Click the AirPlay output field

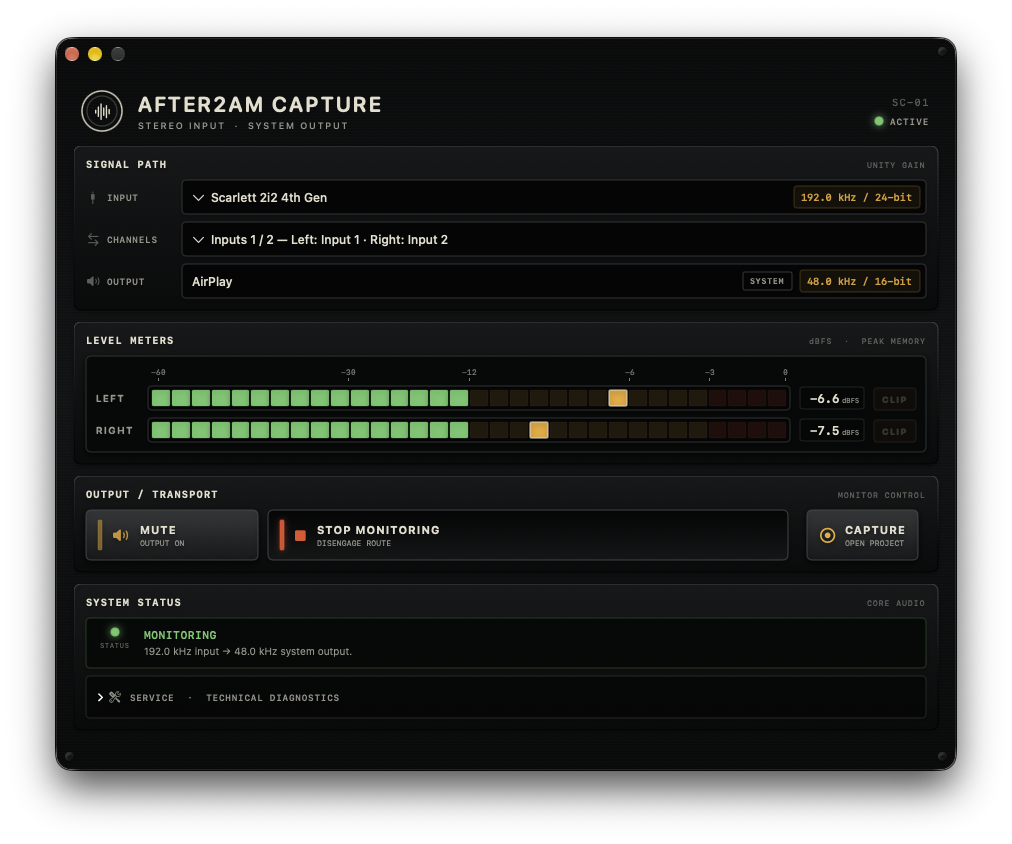tap(554, 281)
